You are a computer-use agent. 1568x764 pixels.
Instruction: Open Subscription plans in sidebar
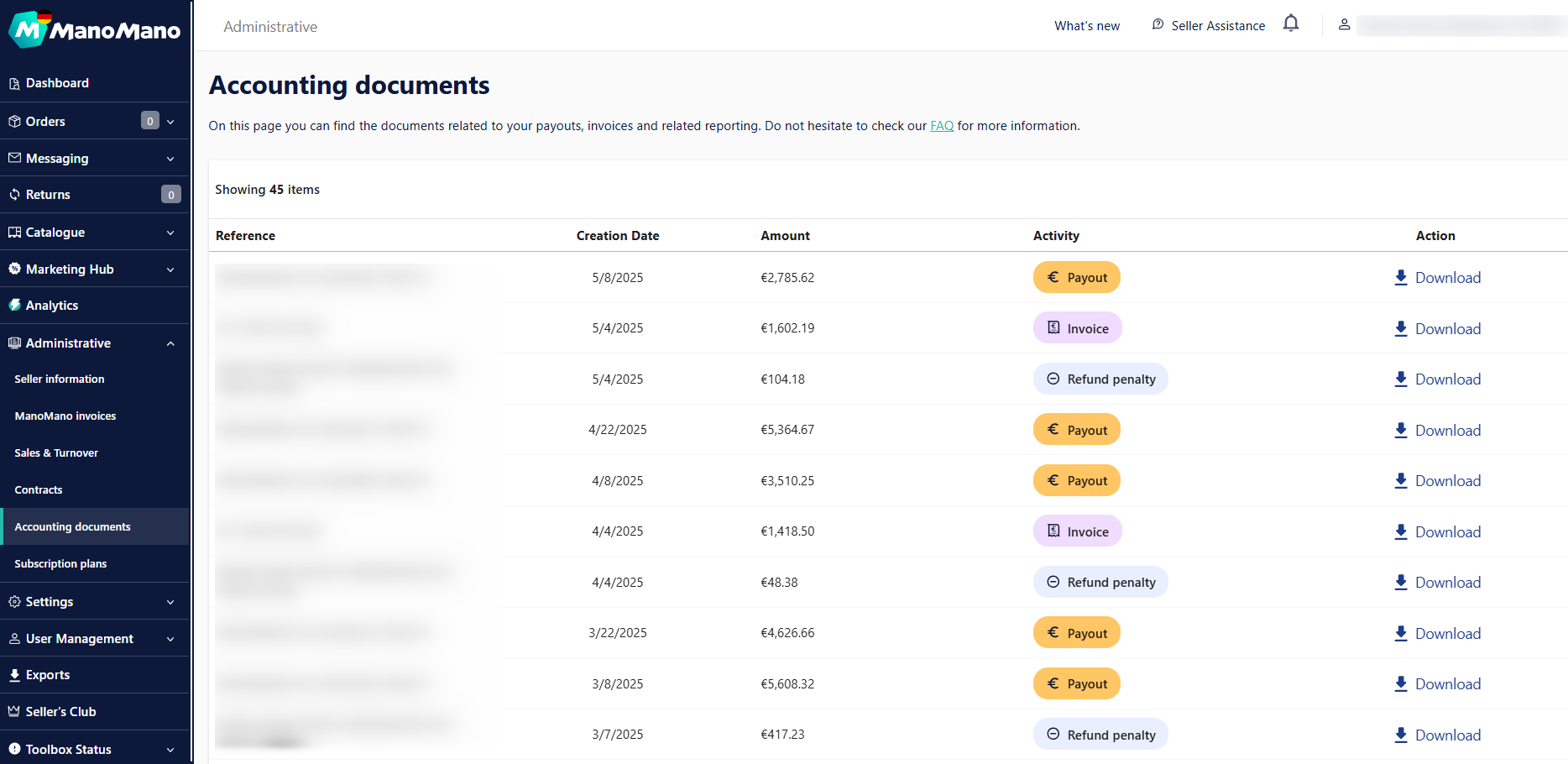point(60,564)
